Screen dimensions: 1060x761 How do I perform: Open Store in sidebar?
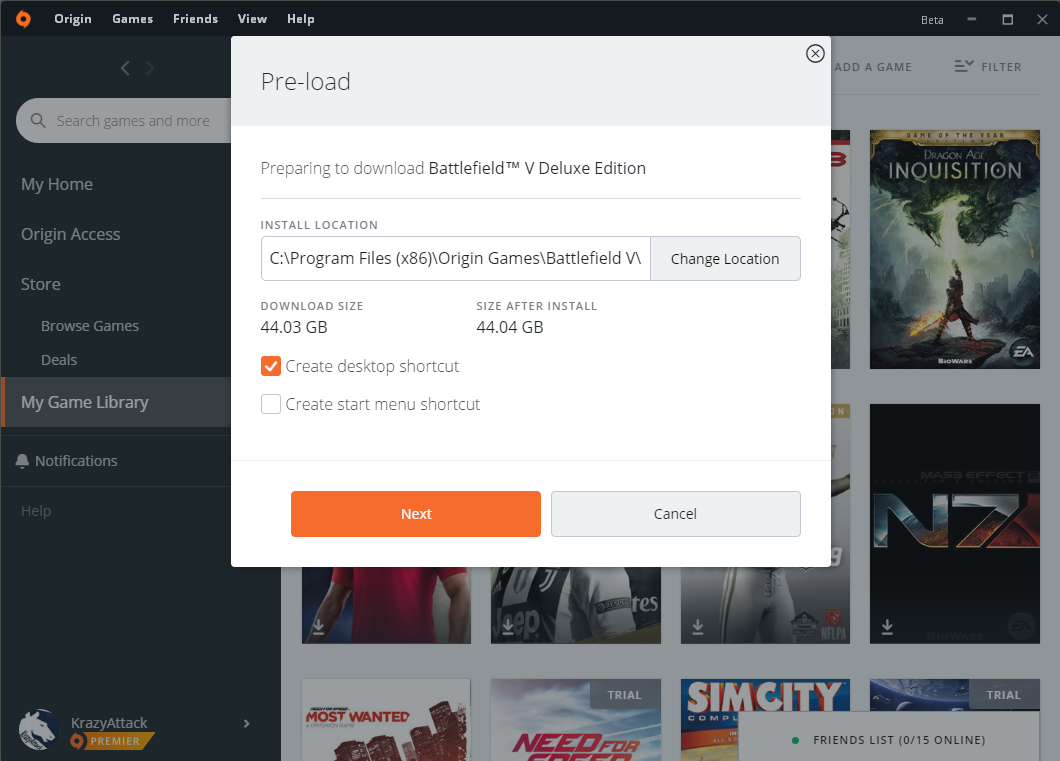pos(41,284)
